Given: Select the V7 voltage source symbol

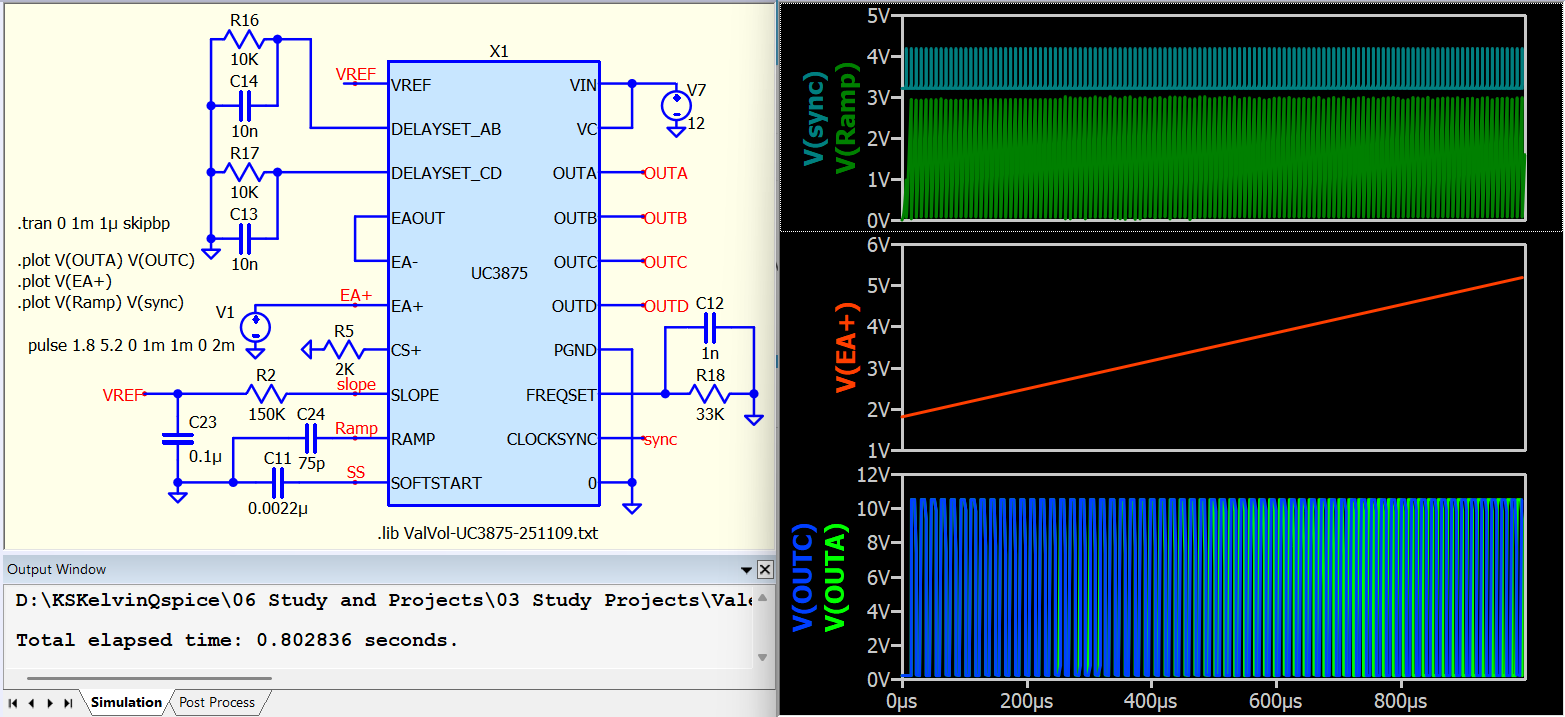Looking at the screenshot, I should [x=676, y=105].
